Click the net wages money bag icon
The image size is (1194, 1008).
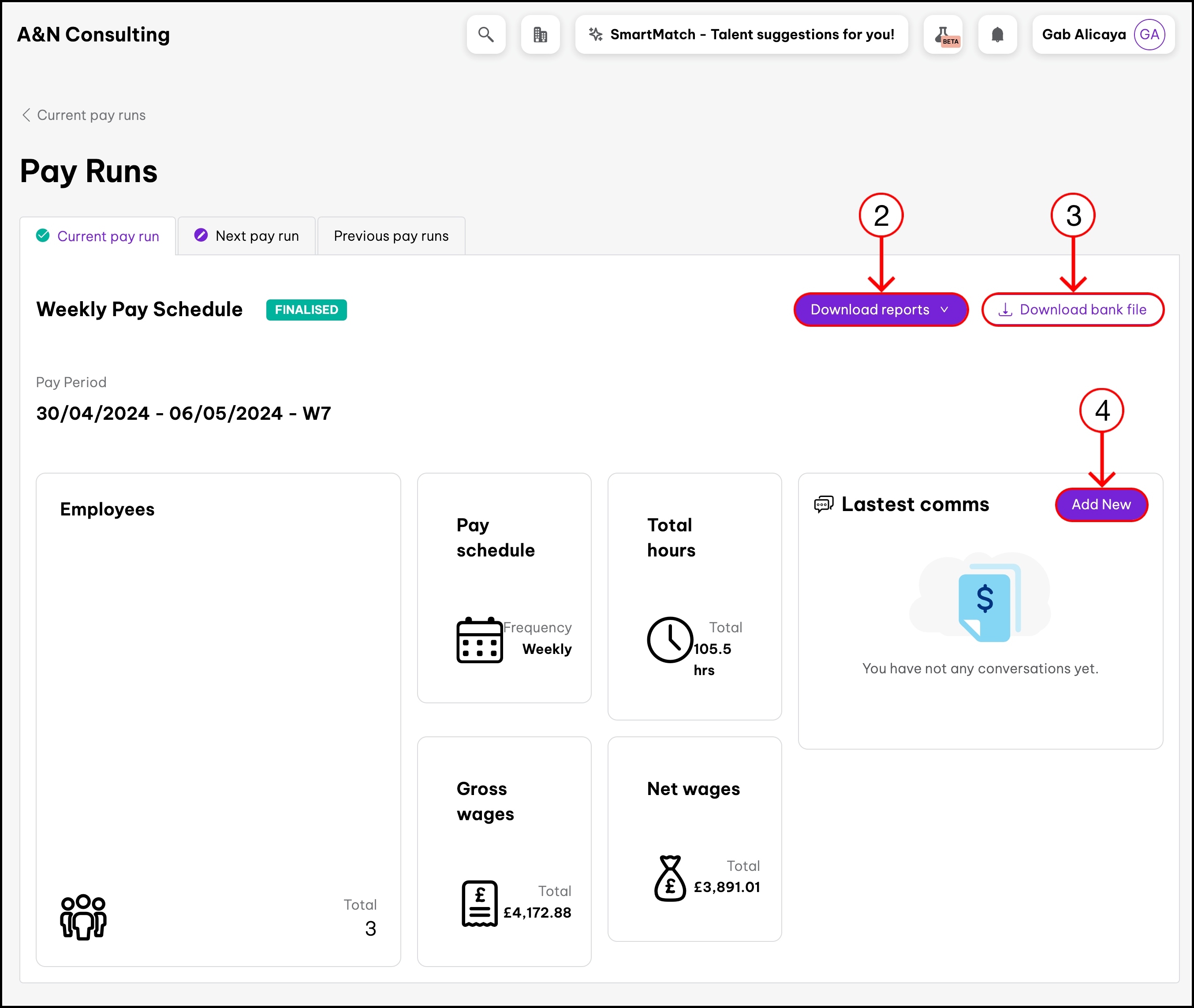click(670, 878)
